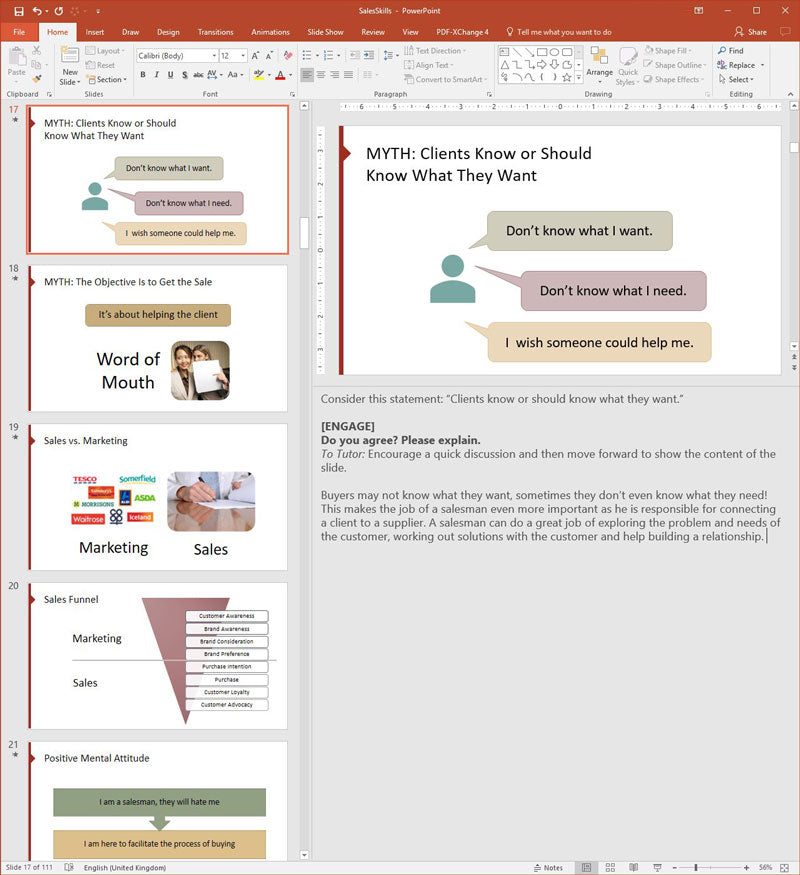The width and height of the screenshot is (800, 875).
Task: Click the Cut scissors icon
Action: click(36, 50)
